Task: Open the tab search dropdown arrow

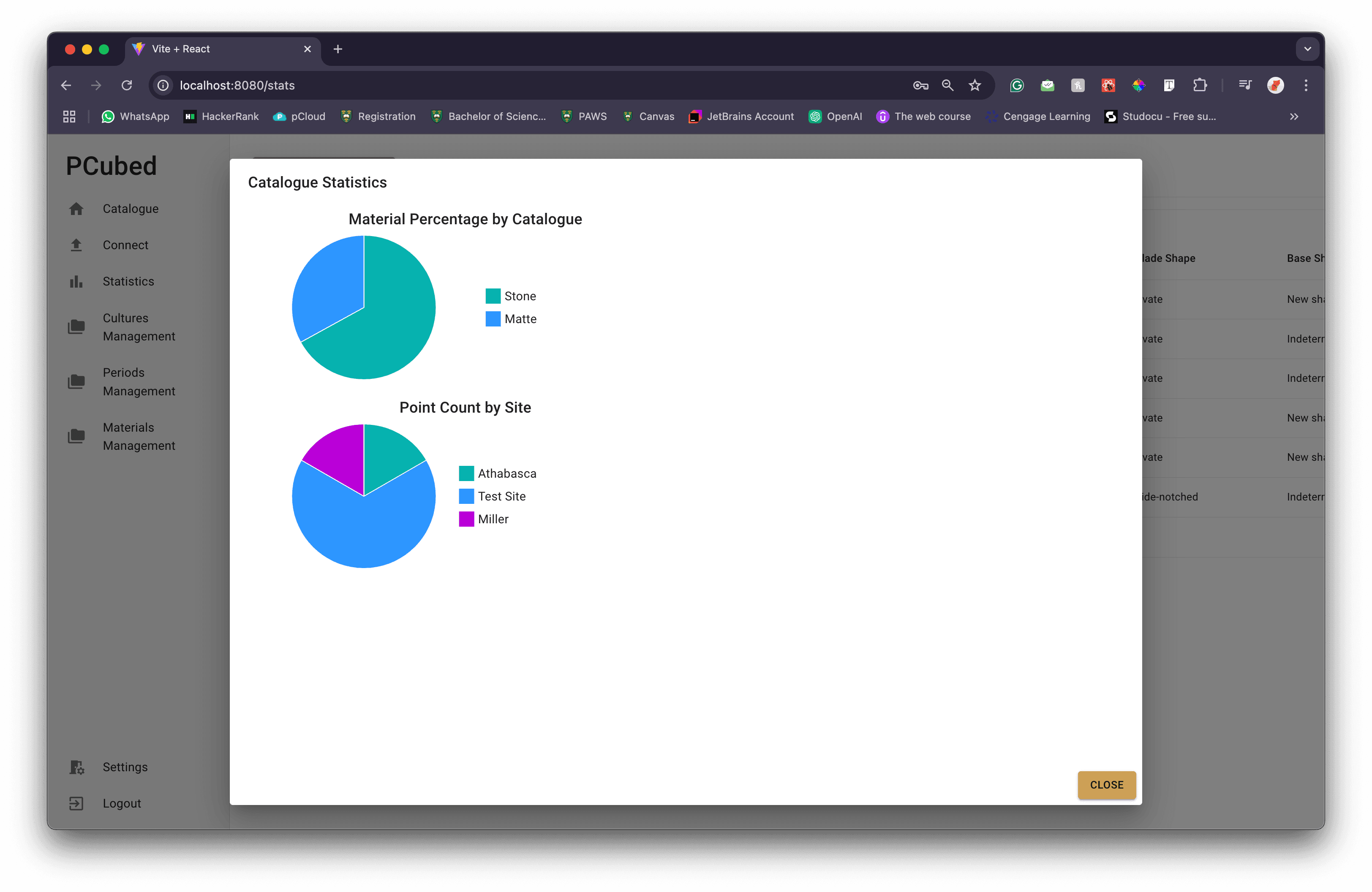Action: pyautogui.click(x=1307, y=49)
